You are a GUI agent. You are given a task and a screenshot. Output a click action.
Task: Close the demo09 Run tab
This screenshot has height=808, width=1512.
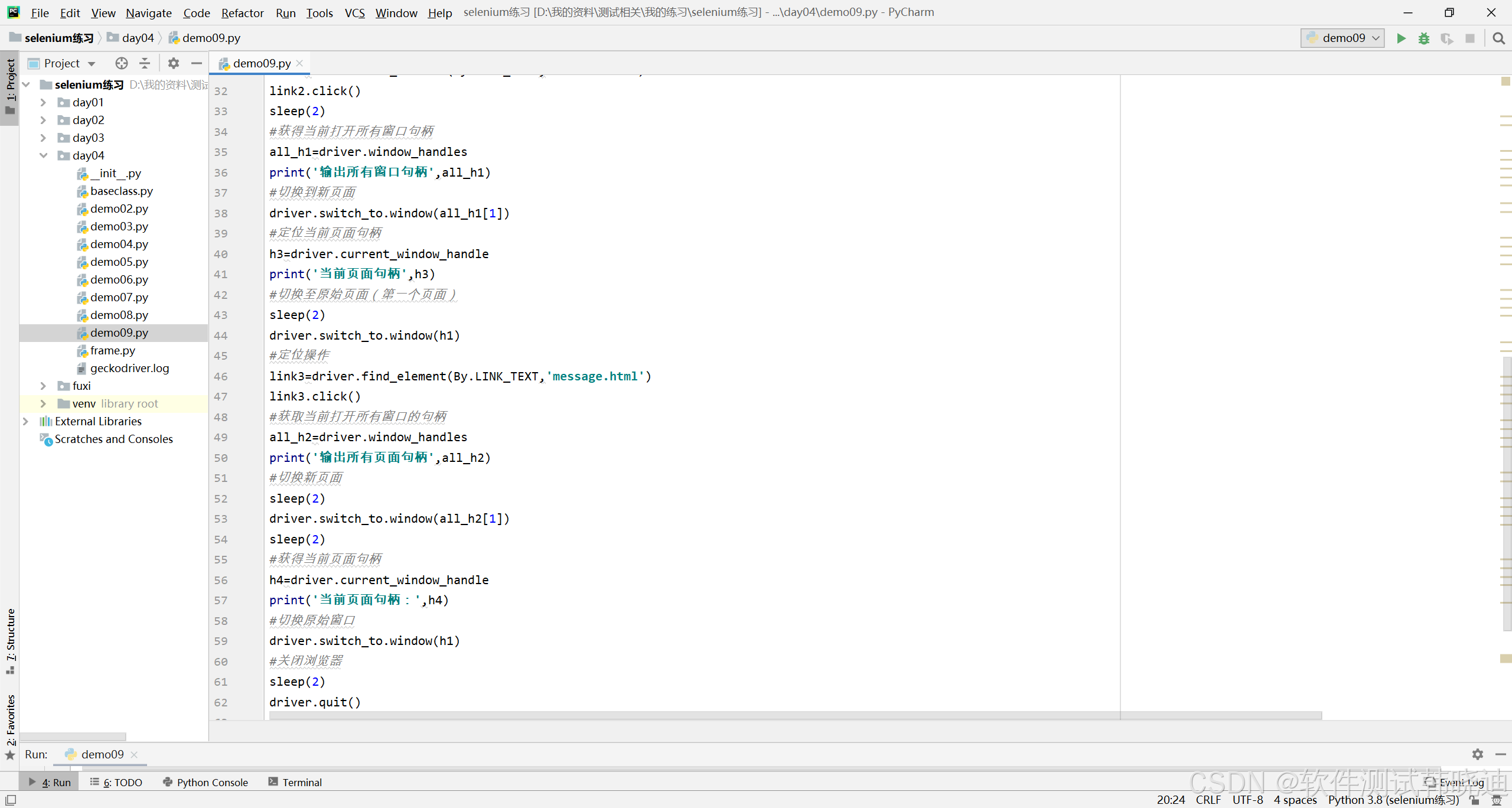pos(134,754)
